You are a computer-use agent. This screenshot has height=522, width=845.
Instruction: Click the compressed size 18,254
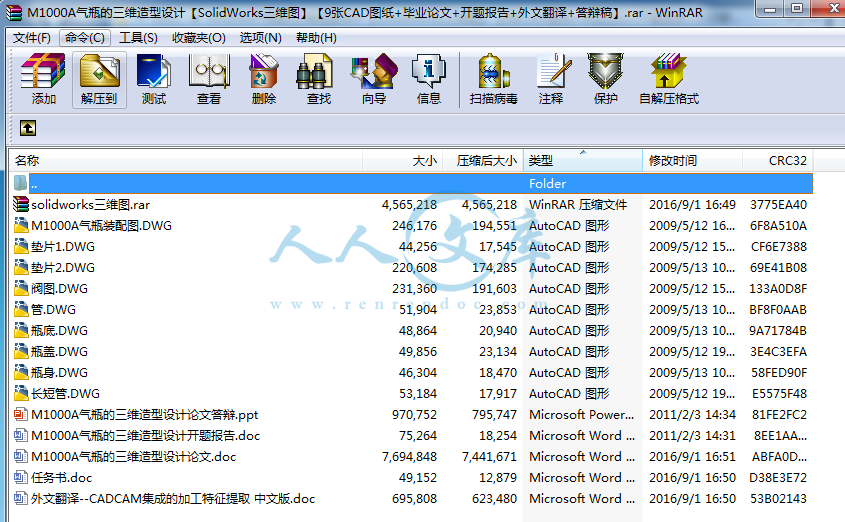click(x=497, y=436)
